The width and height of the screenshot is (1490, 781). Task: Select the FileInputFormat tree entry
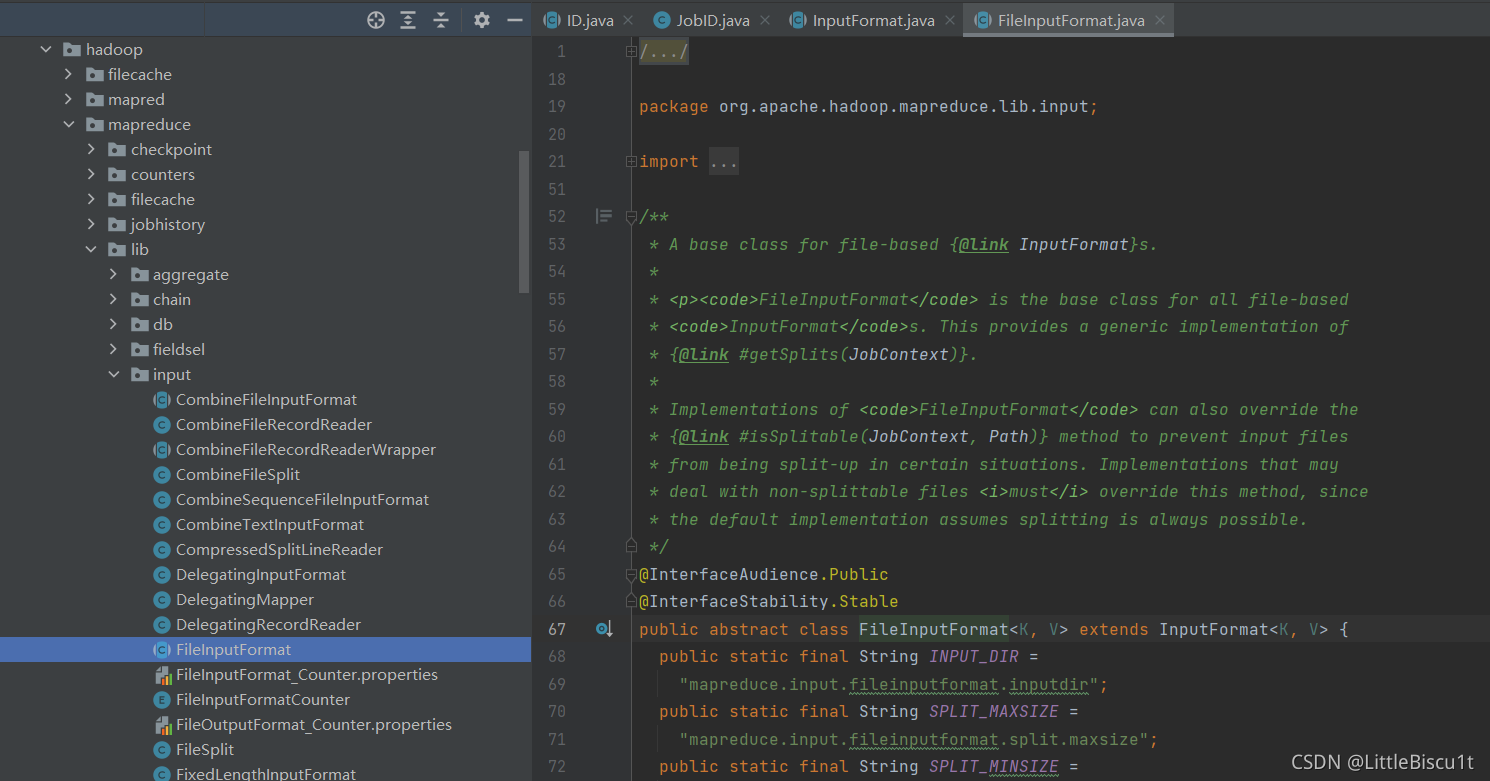(265, 649)
